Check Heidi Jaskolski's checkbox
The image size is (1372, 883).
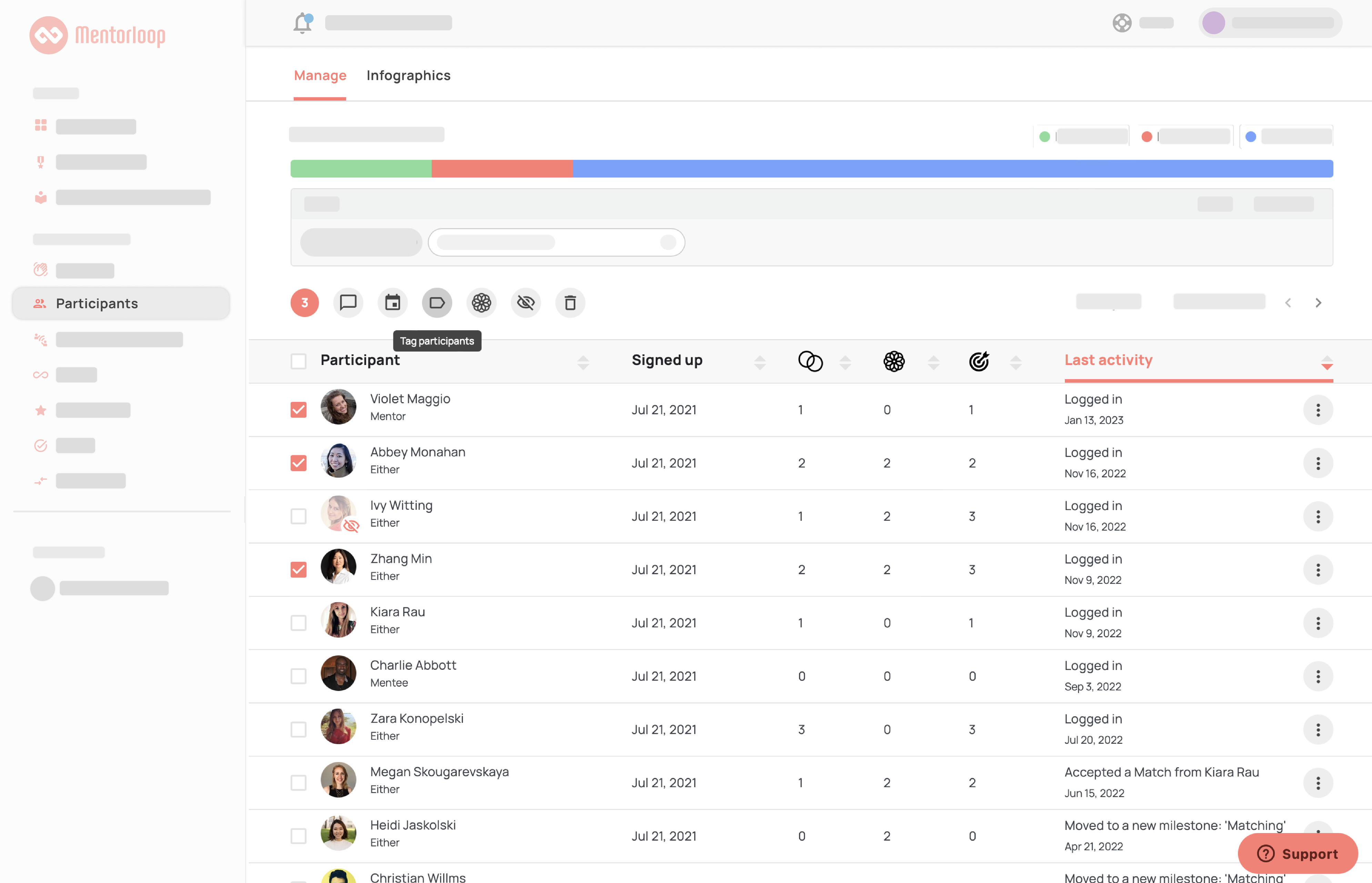(x=298, y=836)
